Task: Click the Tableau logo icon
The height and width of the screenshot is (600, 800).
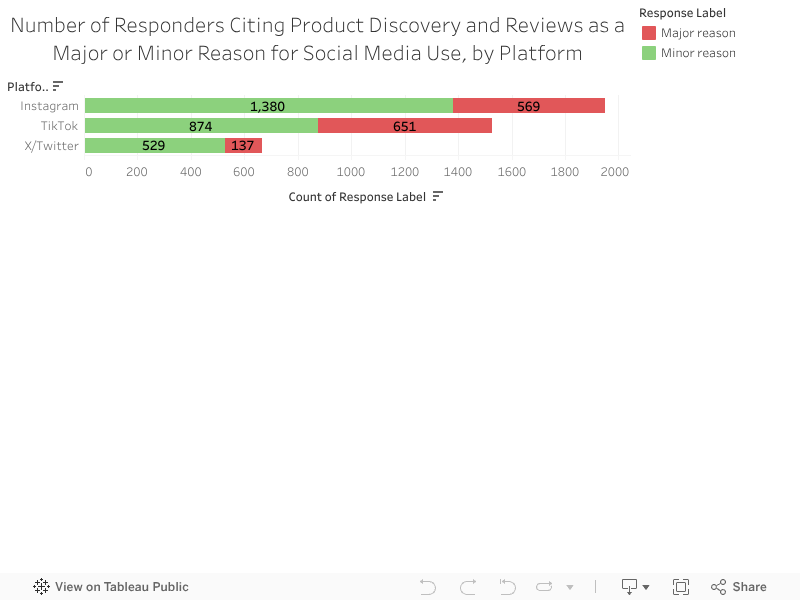Action: (x=42, y=587)
